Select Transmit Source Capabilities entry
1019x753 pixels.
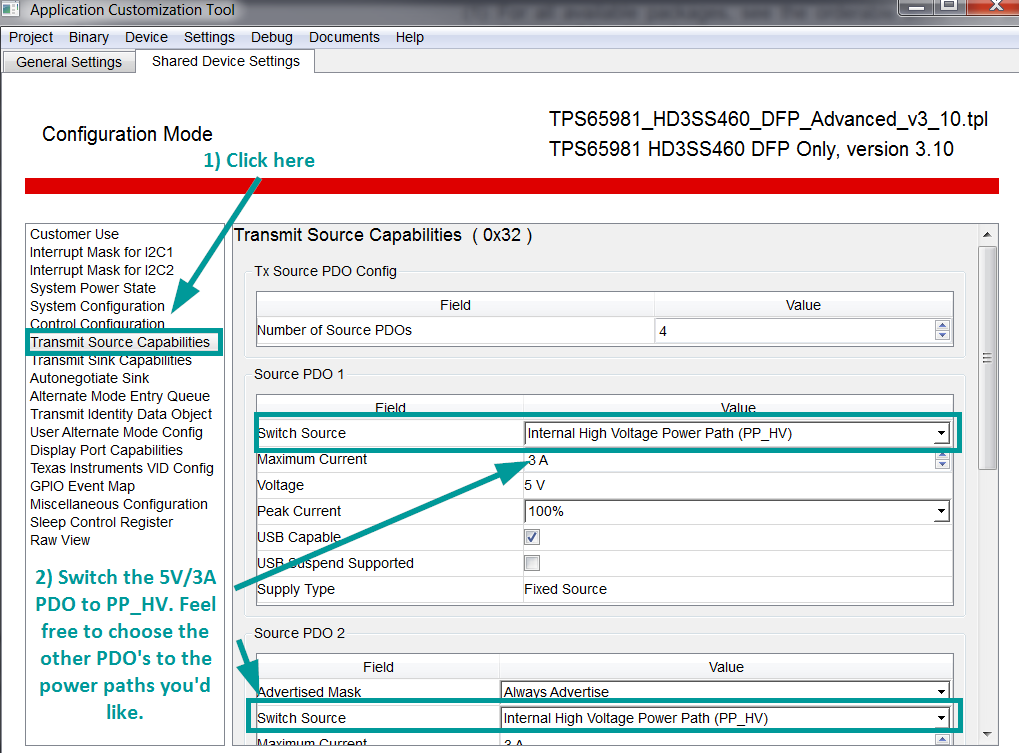(x=120, y=342)
